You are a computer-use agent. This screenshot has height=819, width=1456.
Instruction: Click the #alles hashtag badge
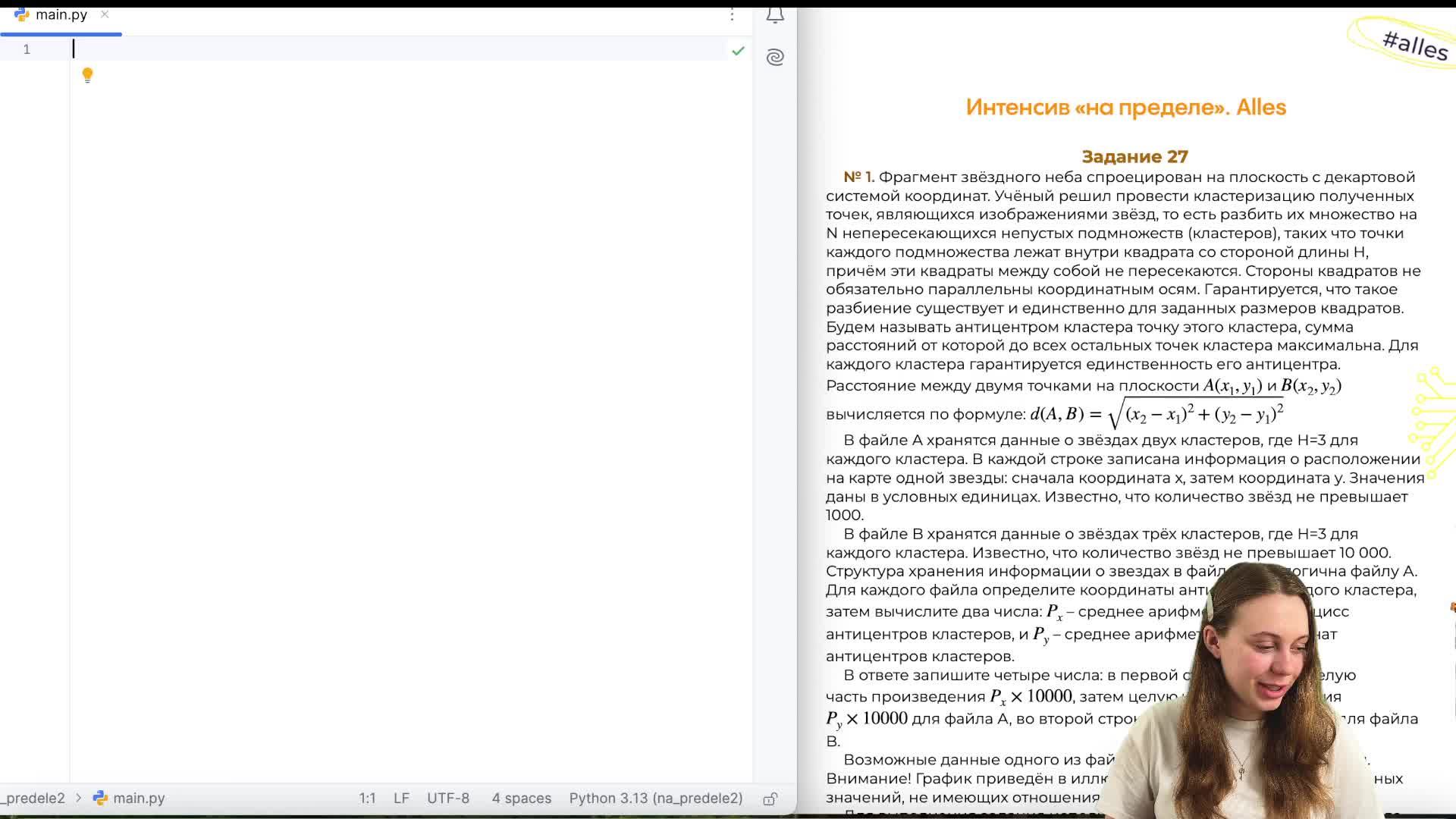click(1414, 45)
